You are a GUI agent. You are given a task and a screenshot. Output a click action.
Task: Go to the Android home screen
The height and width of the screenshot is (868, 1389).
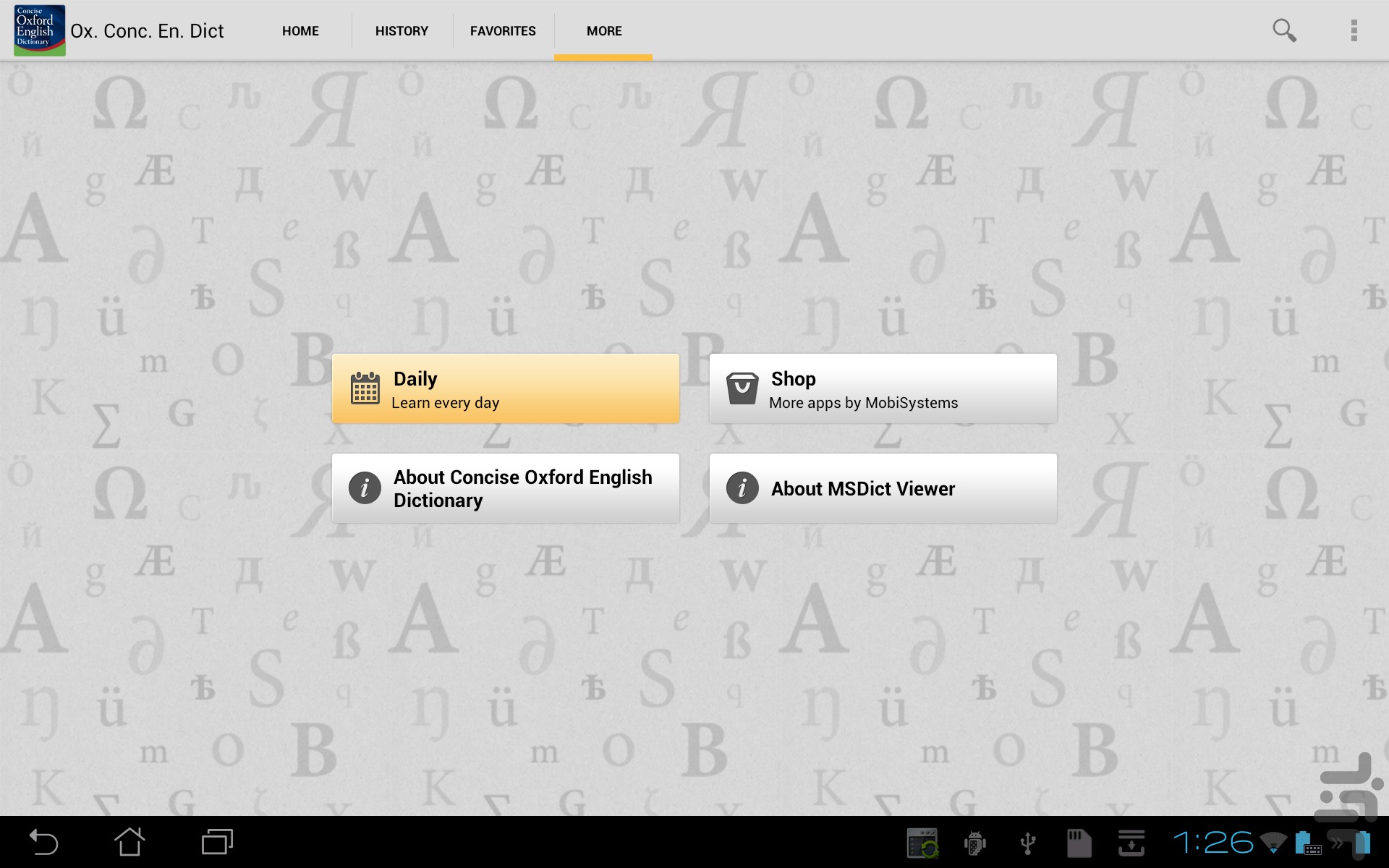[x=130, y=842]
